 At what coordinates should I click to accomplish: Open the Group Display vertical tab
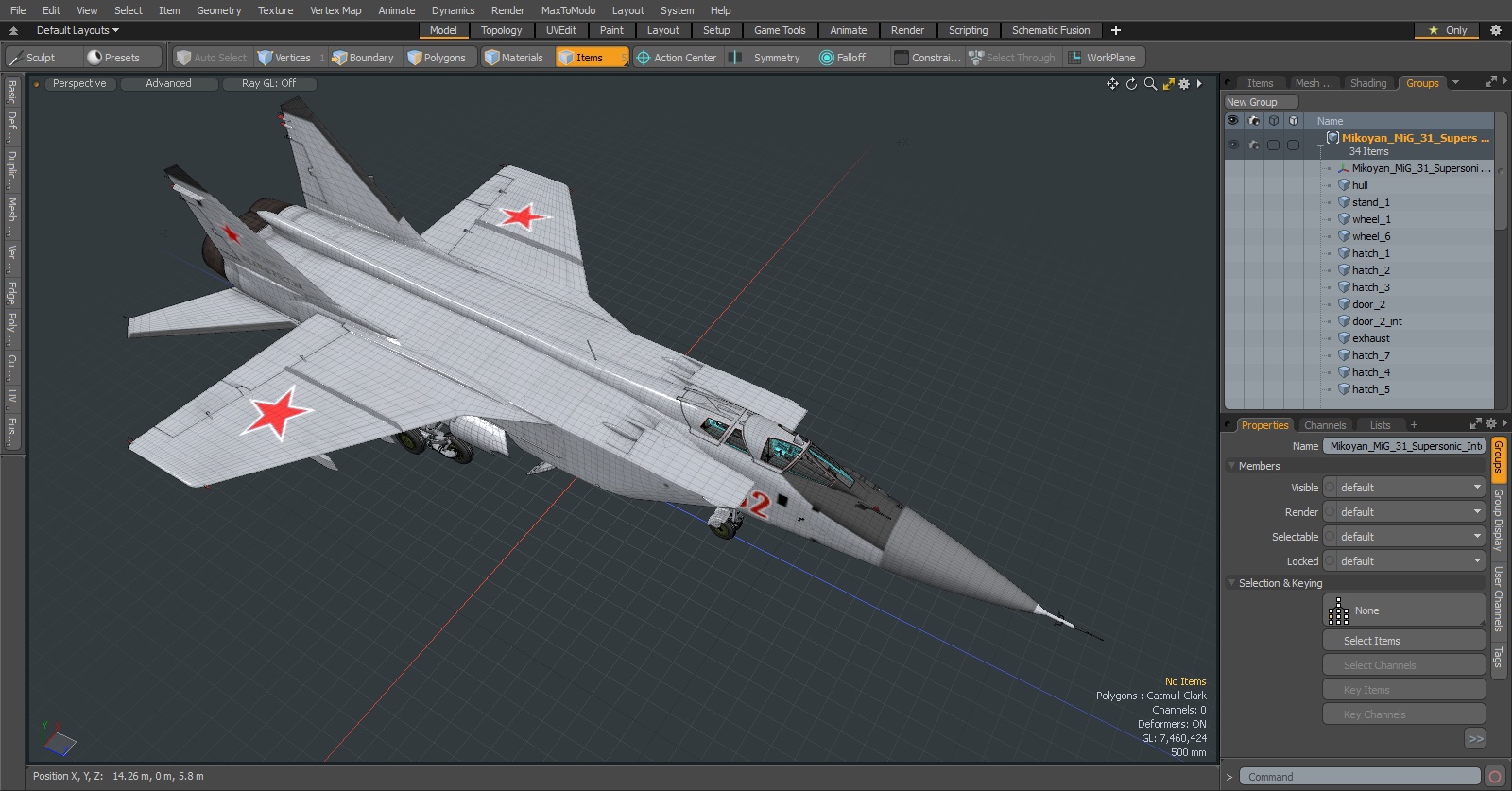[1498, 520]
